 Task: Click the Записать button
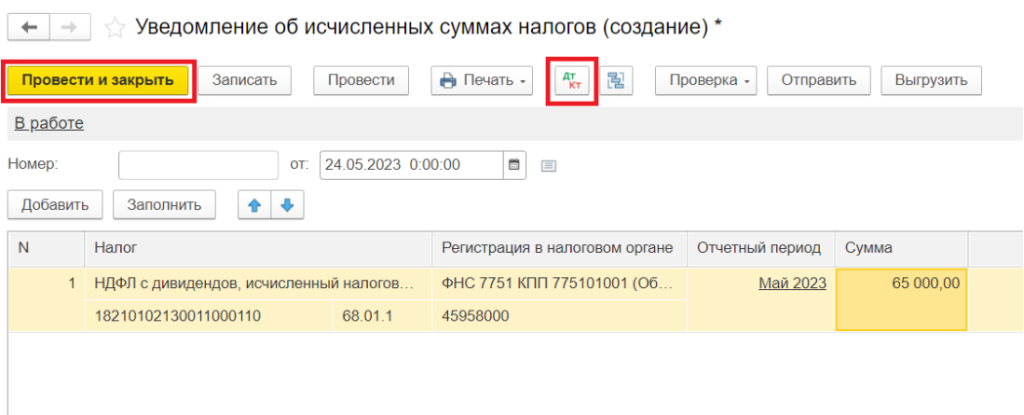[244, 81]
